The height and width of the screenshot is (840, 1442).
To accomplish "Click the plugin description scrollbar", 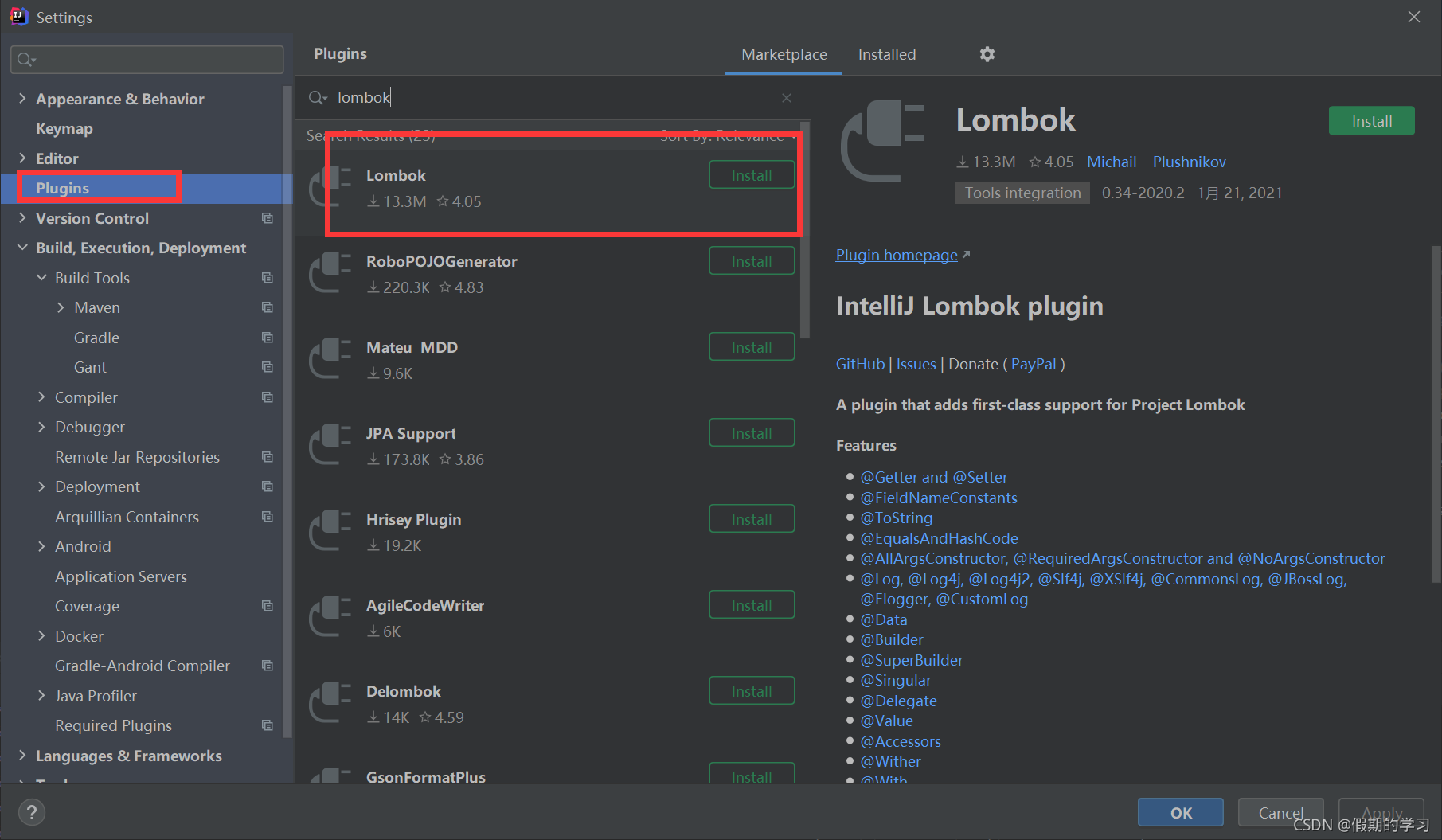I will point(1436,414).
